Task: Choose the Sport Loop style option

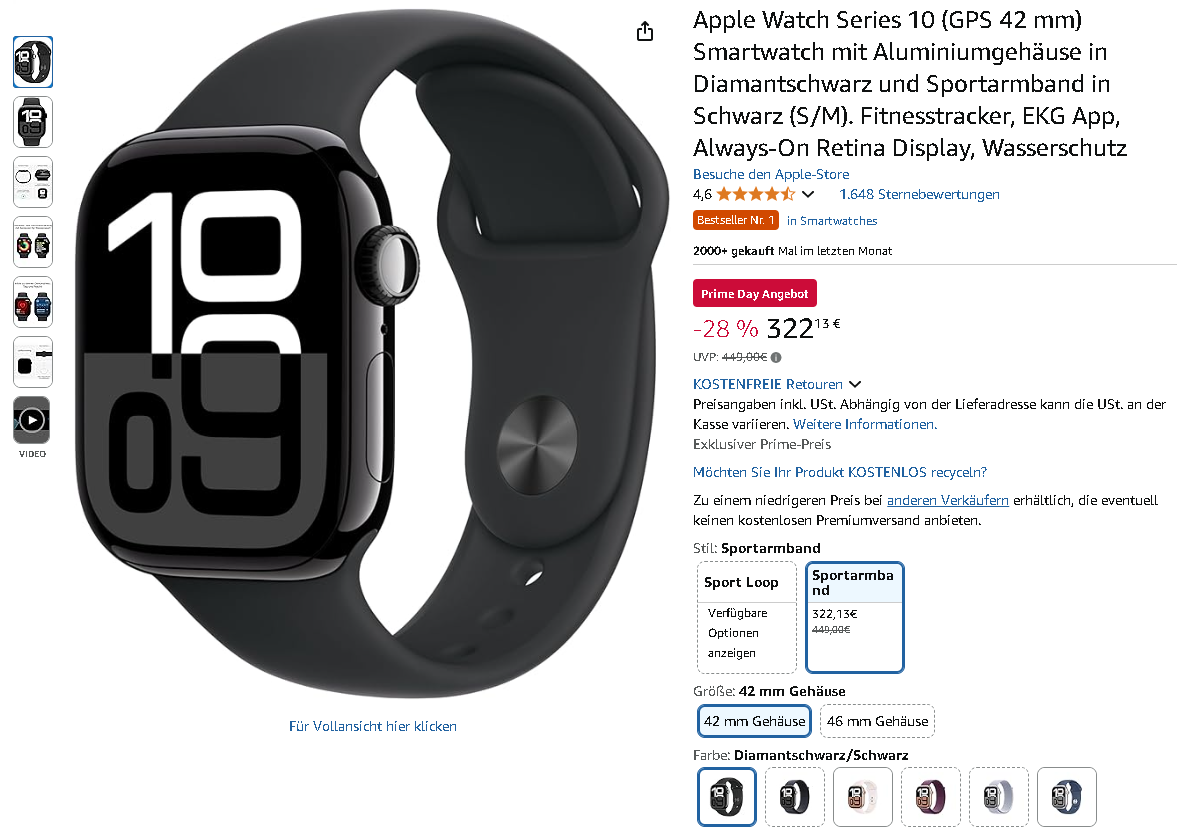Action: tap(747, 617)
